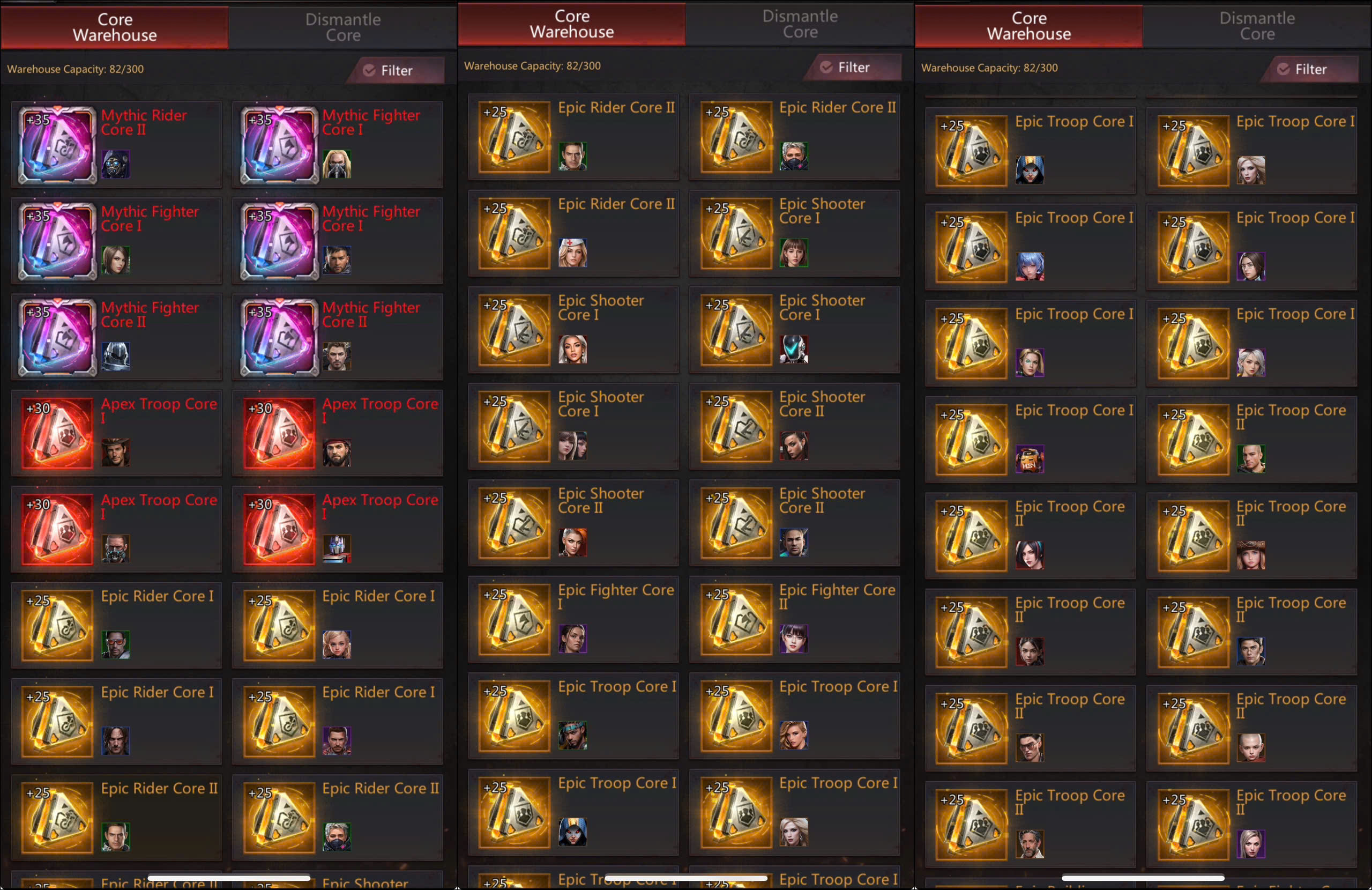The height and width of the screenshot is (890, 1372).
Task: Tap the gas-mask hero portrait on Mythic Rider Core II
Action: pos(115,164)
